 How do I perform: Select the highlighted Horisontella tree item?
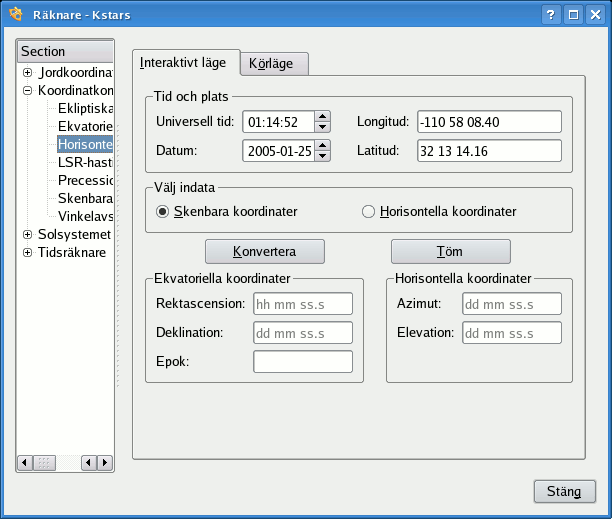coord(85,144)
